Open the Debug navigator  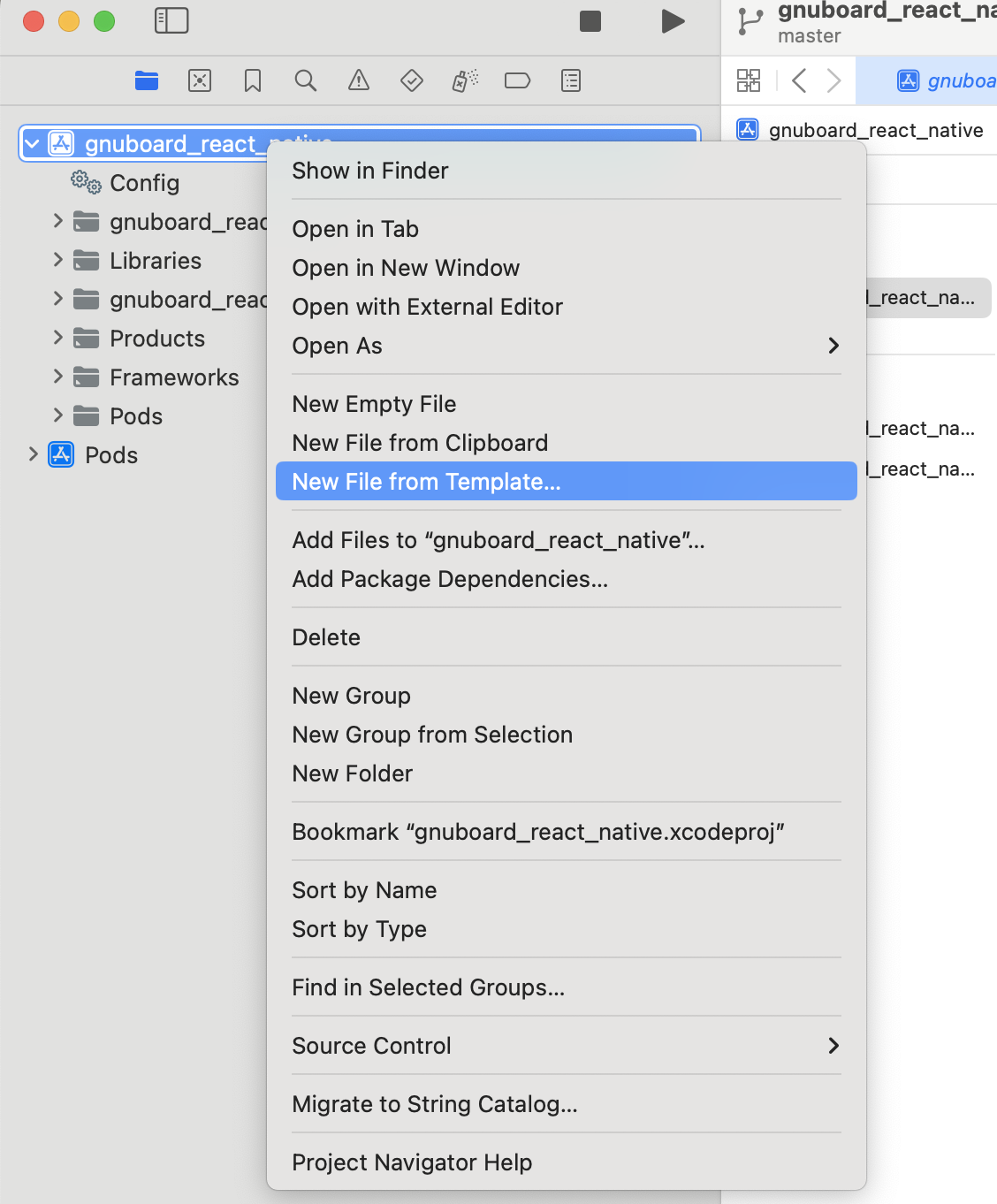click(465, 80)
